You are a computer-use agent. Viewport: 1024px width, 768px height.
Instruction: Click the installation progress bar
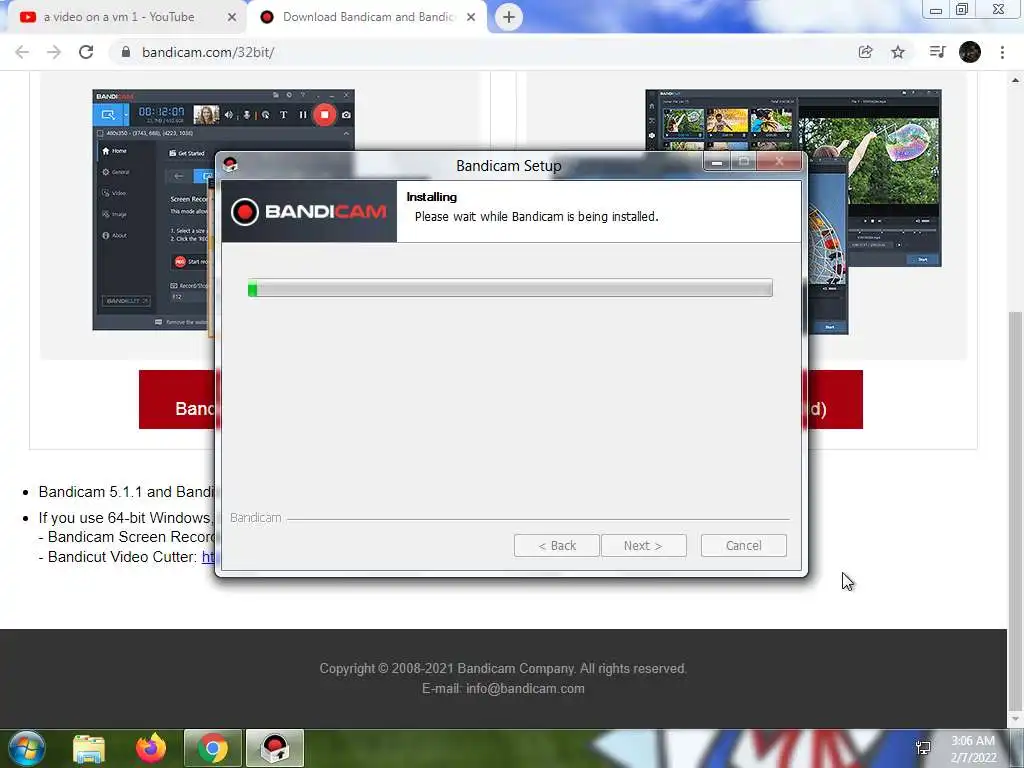point(510,288)
